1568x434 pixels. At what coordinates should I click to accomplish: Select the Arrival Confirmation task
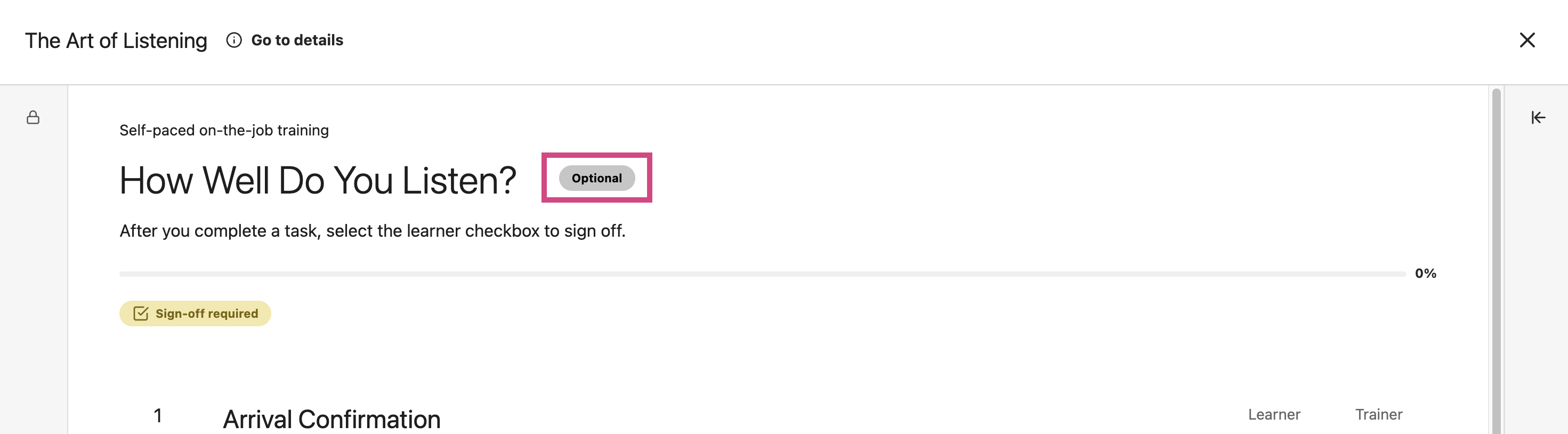[x=331, y=420]
